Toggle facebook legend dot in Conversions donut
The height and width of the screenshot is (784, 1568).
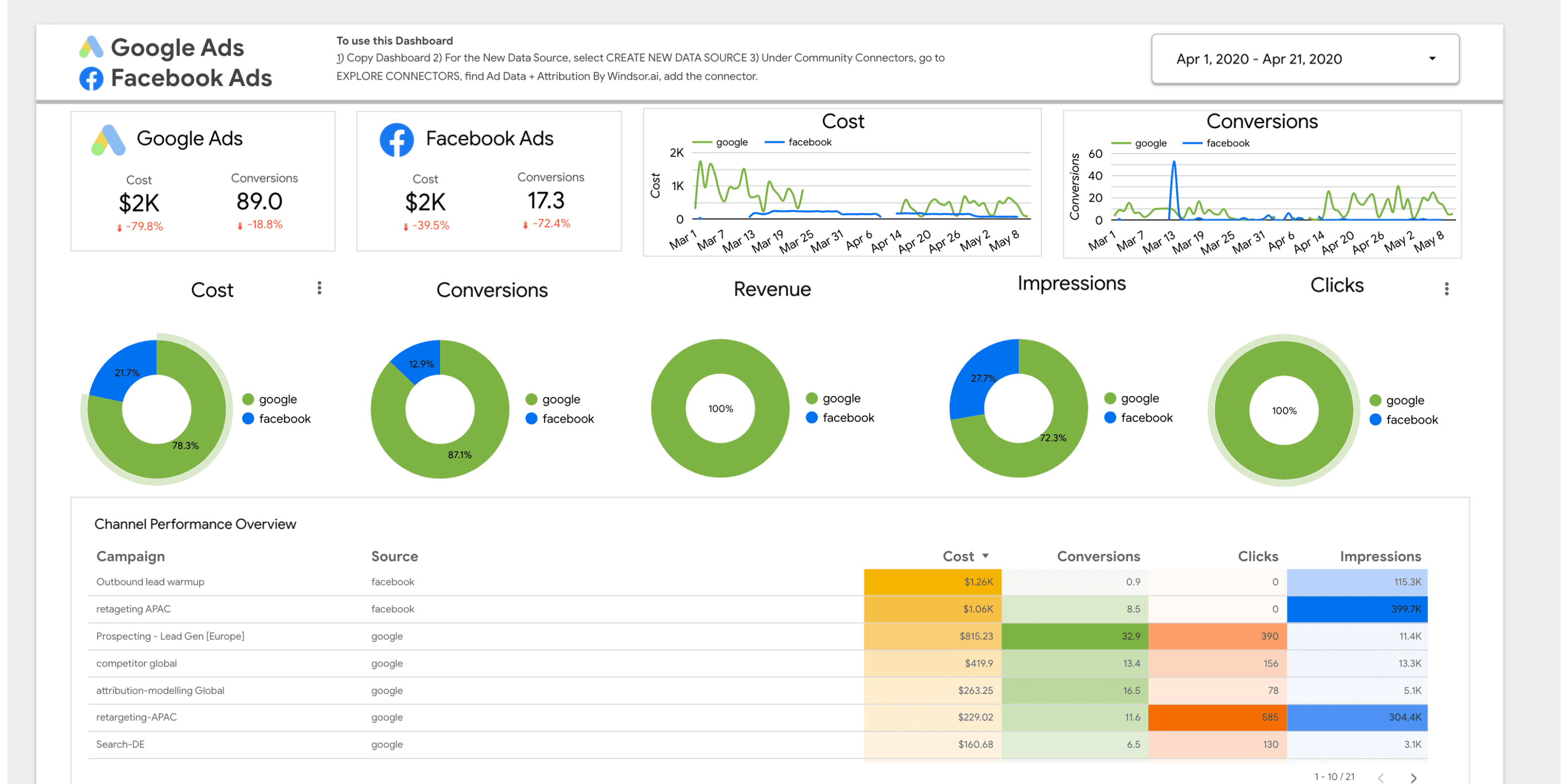pos(531,419)
